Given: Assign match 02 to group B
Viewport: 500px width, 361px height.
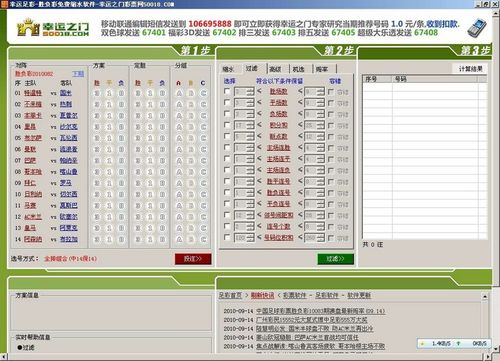Looking at the screenshot, I should point(191,104).
